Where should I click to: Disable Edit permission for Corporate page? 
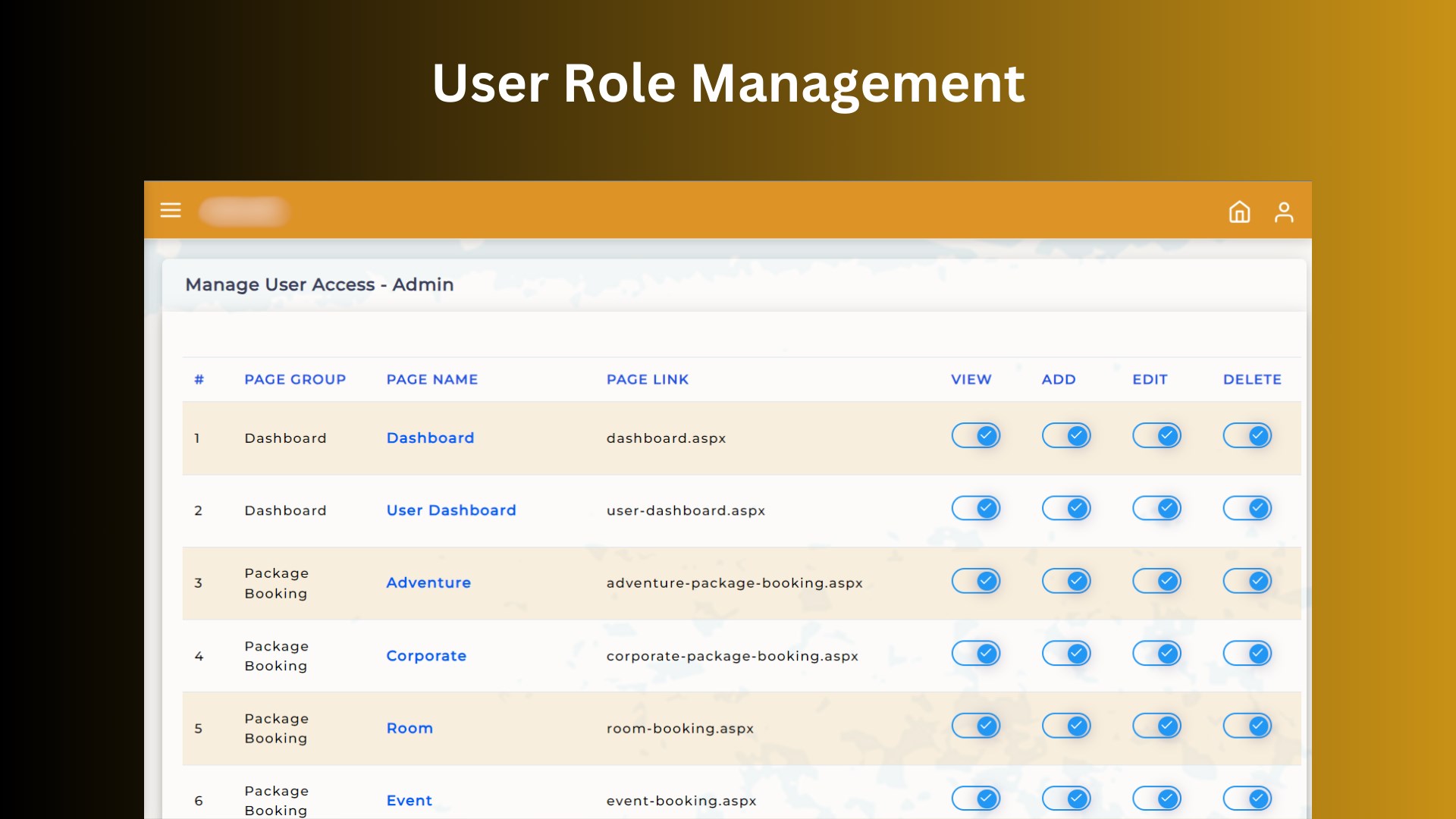pos(1157,653)
